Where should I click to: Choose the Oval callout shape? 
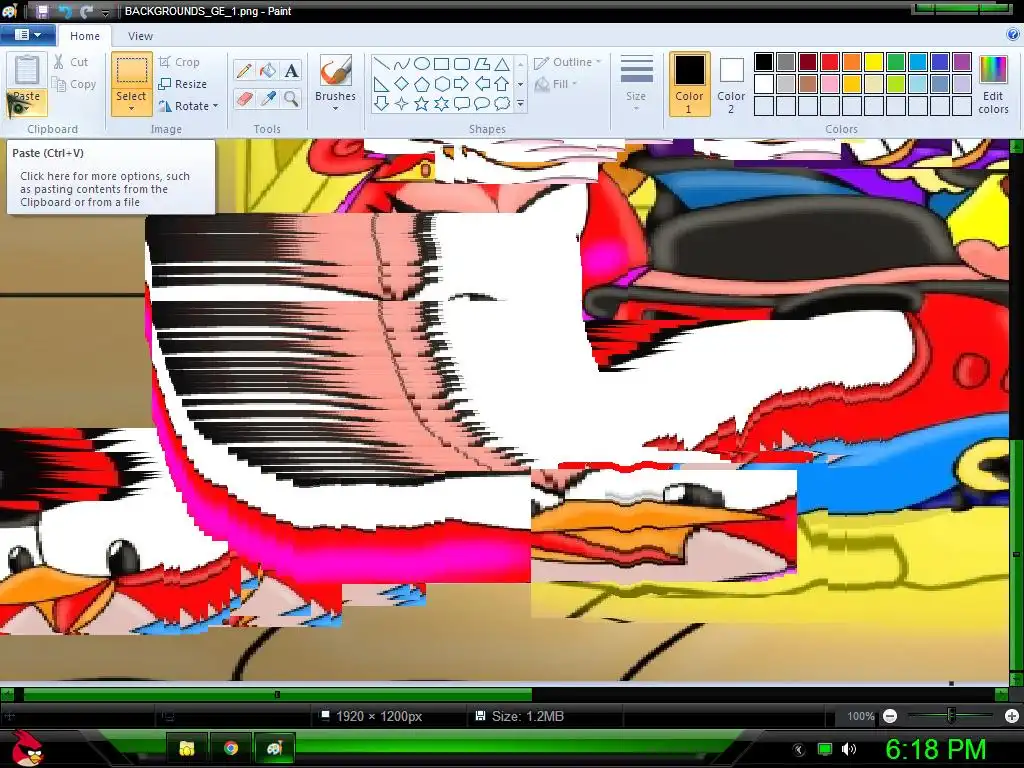pos(481,103)
